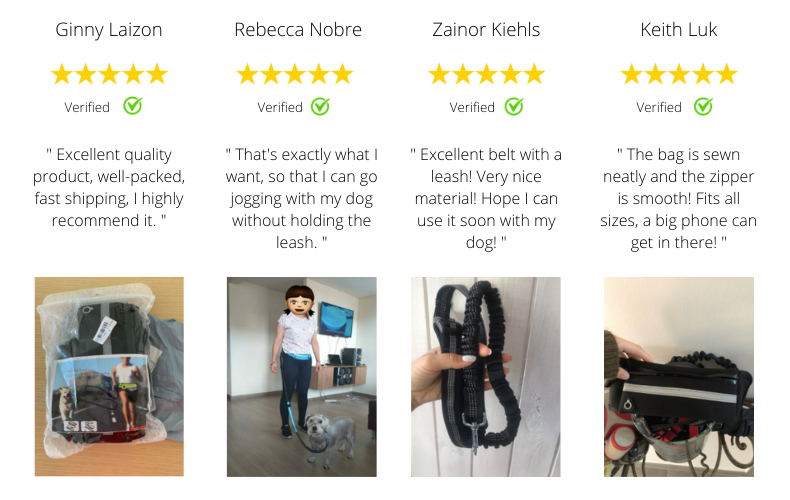Click the "Excellent belt with a leash" review
This screenshot has height=500, width=790.
click(486, 198)
